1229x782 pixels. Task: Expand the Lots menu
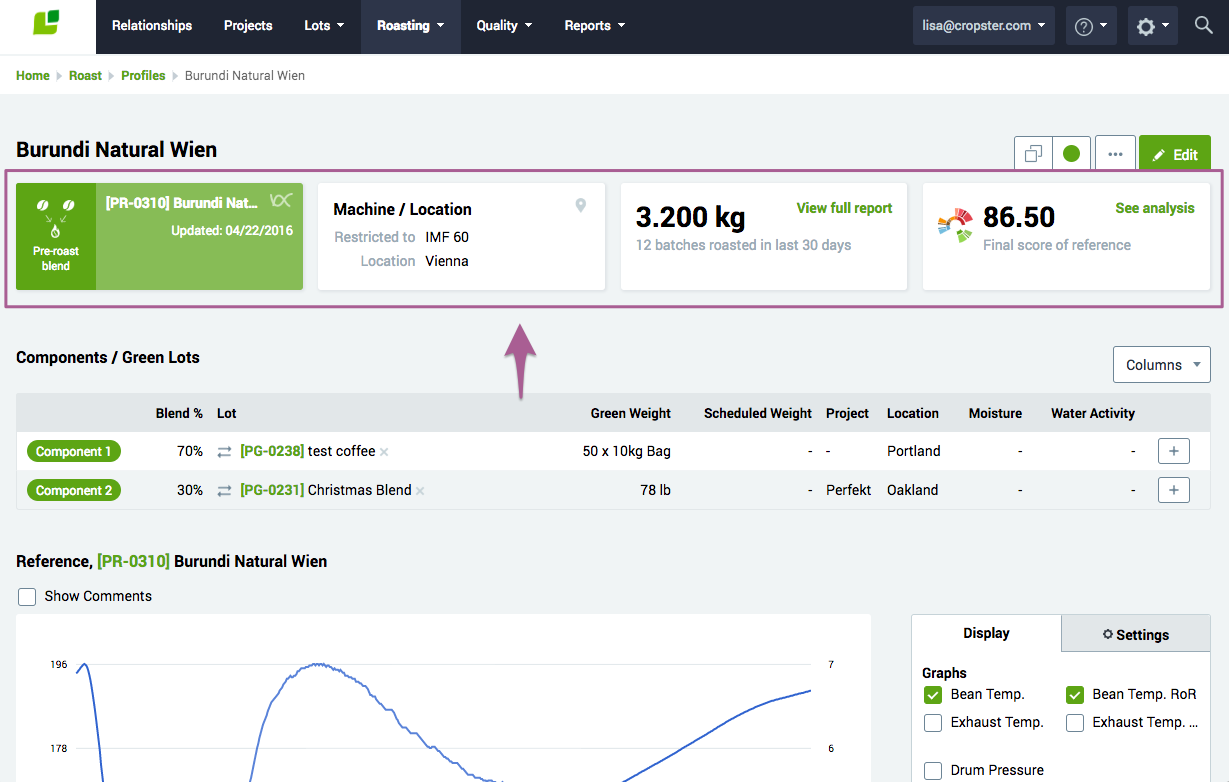coord(324,26)
